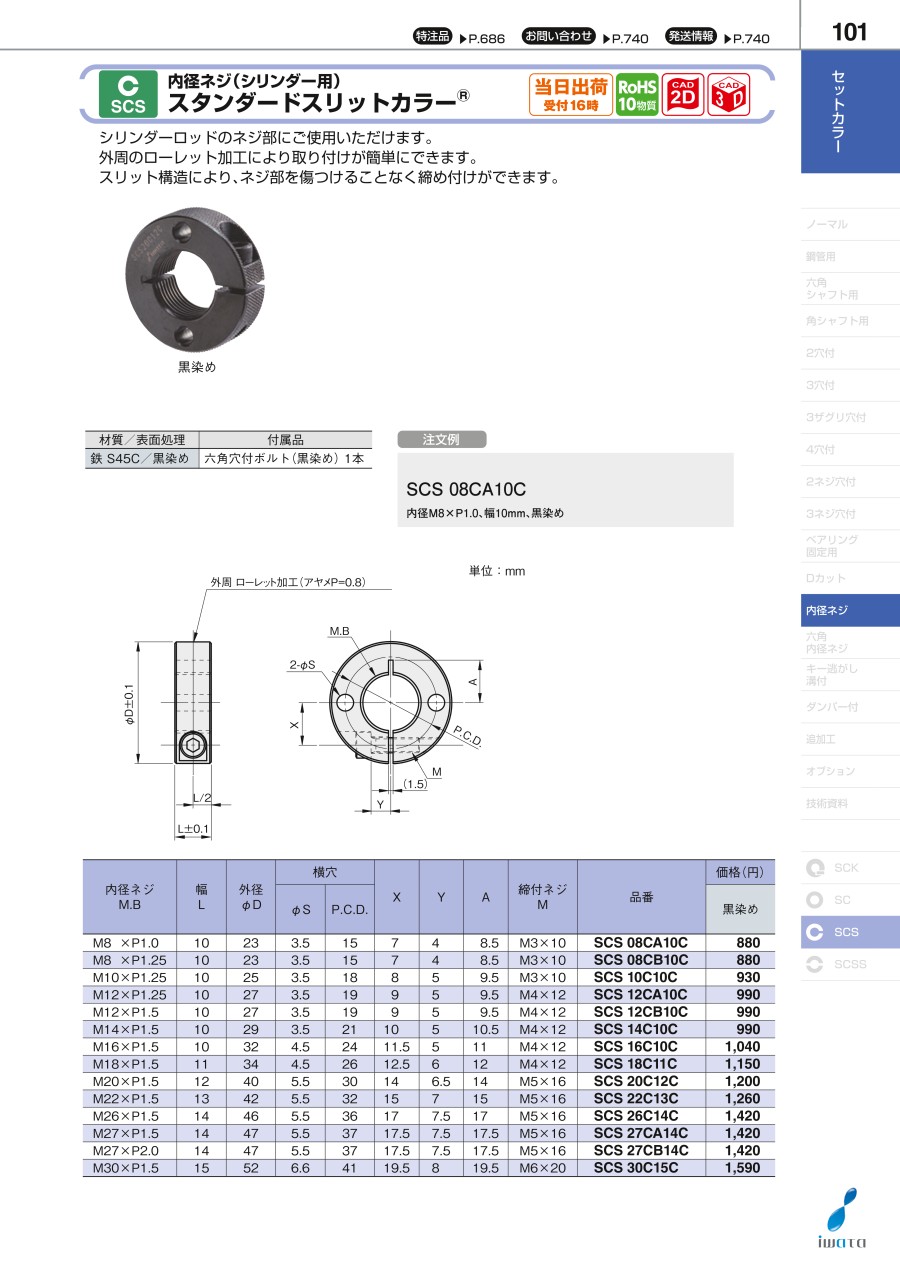Click part number SCS 30C15C in table
900x1272 pixels.
636,1167
